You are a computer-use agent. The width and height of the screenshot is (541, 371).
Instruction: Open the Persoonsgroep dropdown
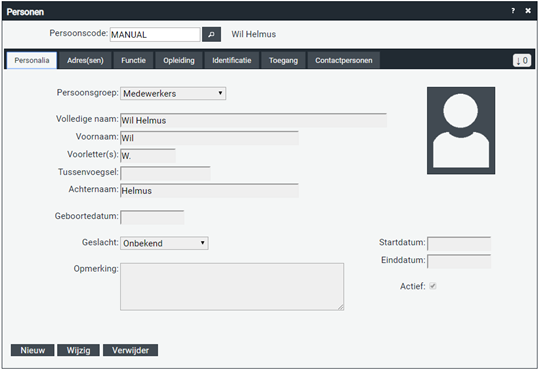pyautogui.click(x=173, y=94)
